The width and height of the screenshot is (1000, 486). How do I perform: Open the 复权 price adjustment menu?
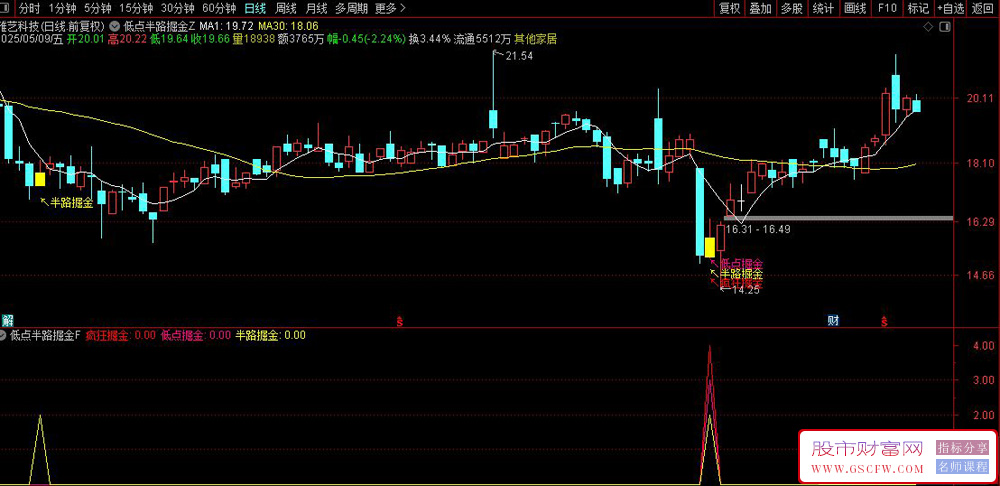[729, 8]
